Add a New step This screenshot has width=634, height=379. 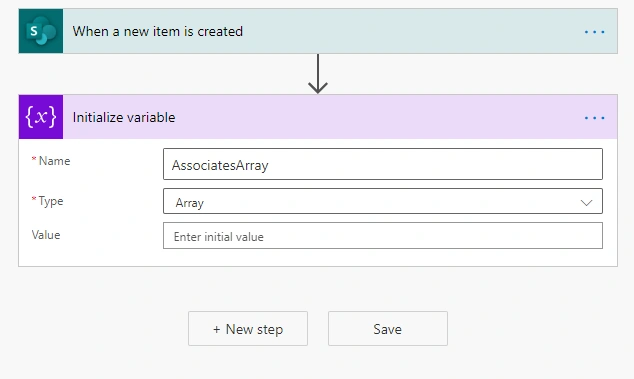[x=248, y=328]
